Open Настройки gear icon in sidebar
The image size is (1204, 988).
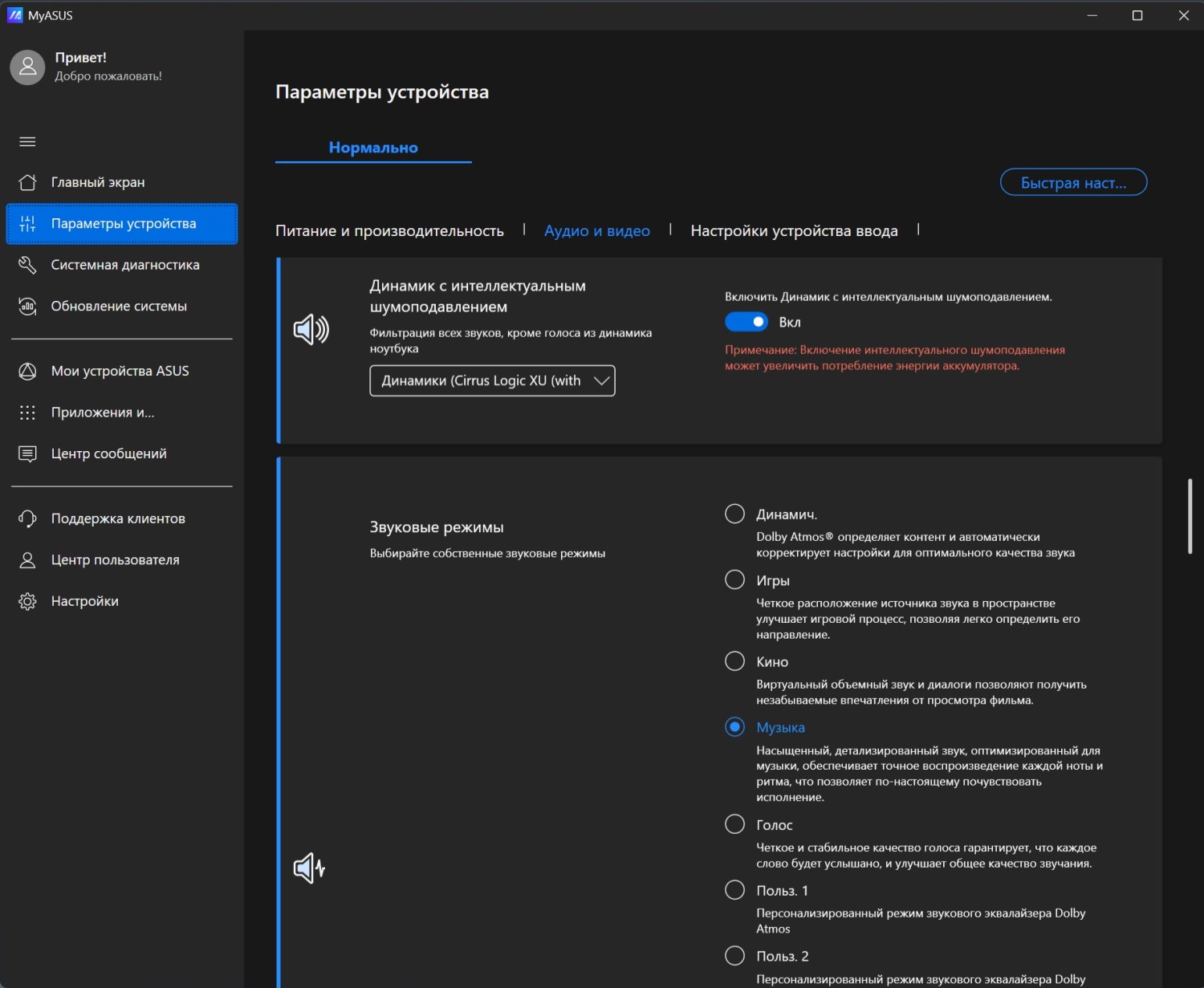click(x=27, y=601)
